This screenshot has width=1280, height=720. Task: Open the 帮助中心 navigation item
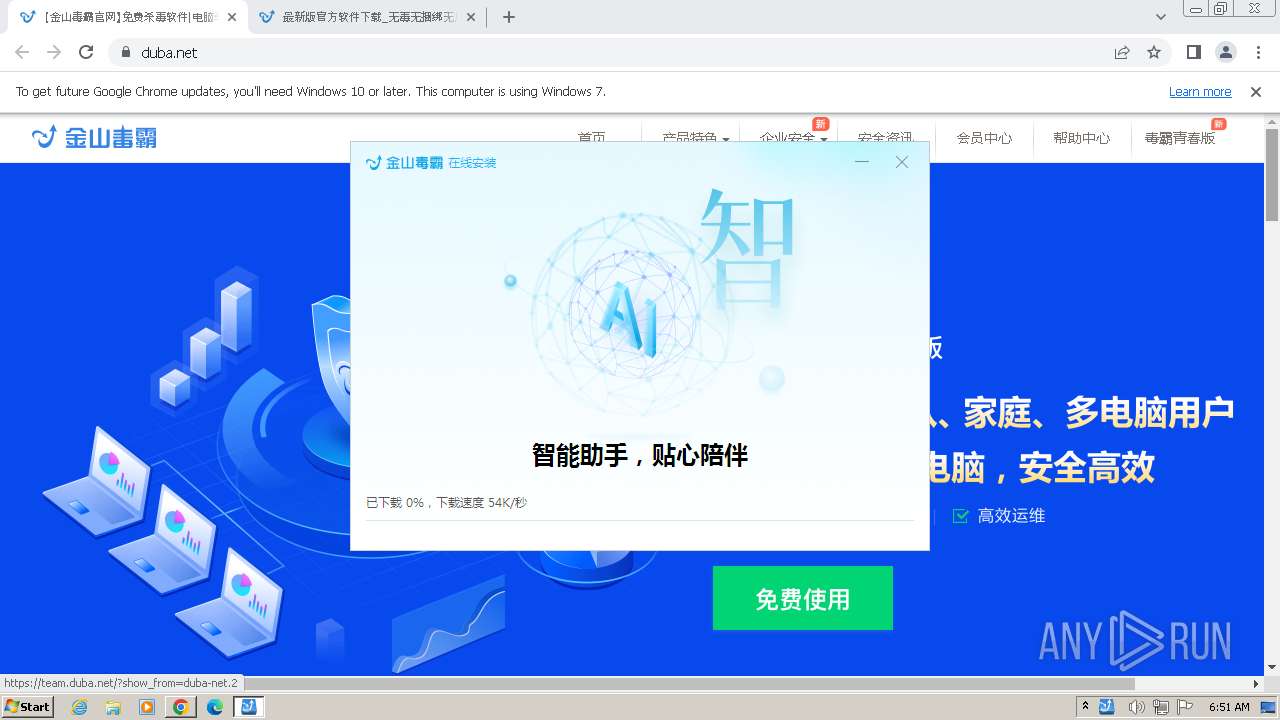point(1081,138)
